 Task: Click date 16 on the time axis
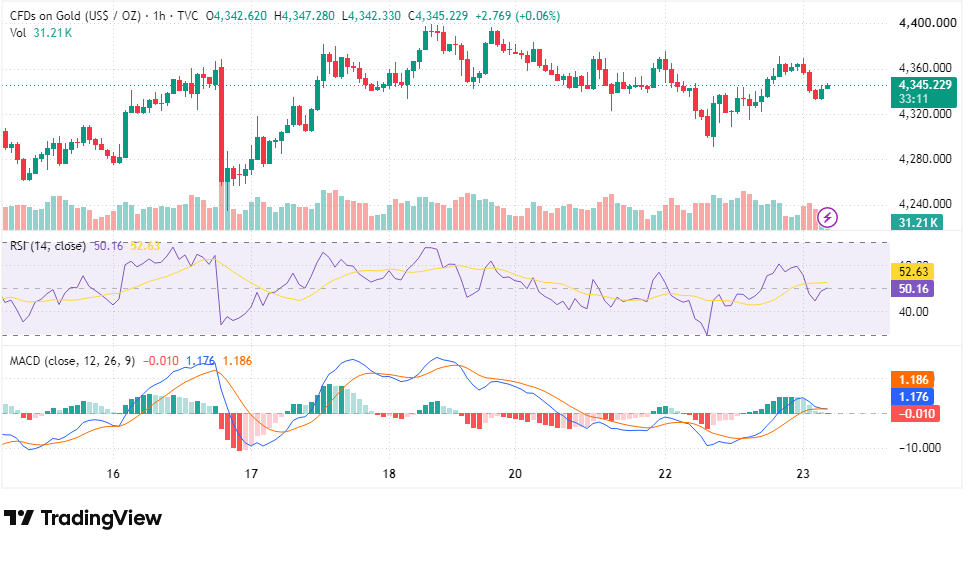pos(113,473)
